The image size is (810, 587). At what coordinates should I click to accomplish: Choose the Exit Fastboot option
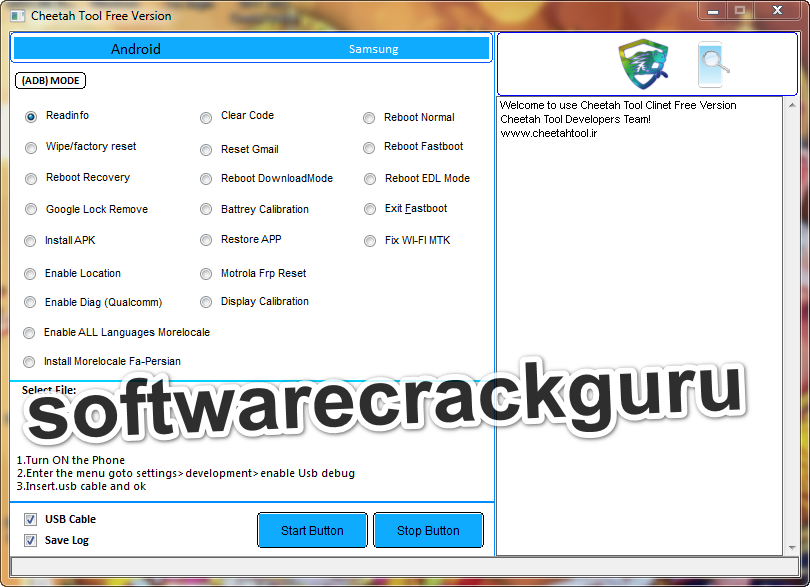(370, 209)
